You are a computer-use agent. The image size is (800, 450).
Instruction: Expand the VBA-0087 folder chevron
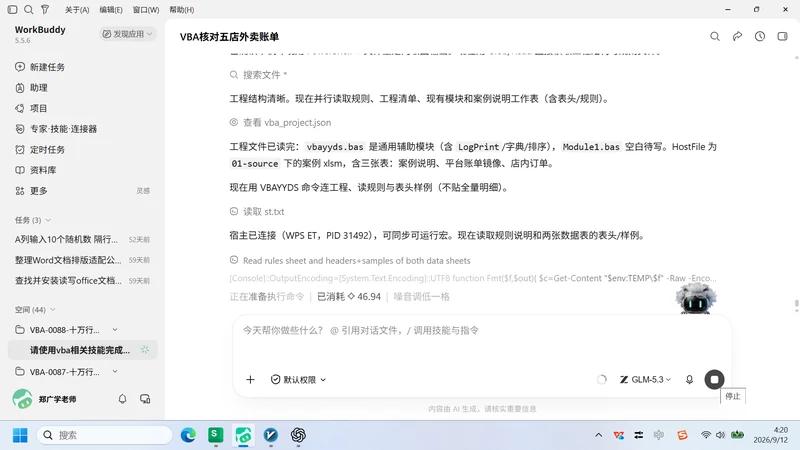pos(115,371)
